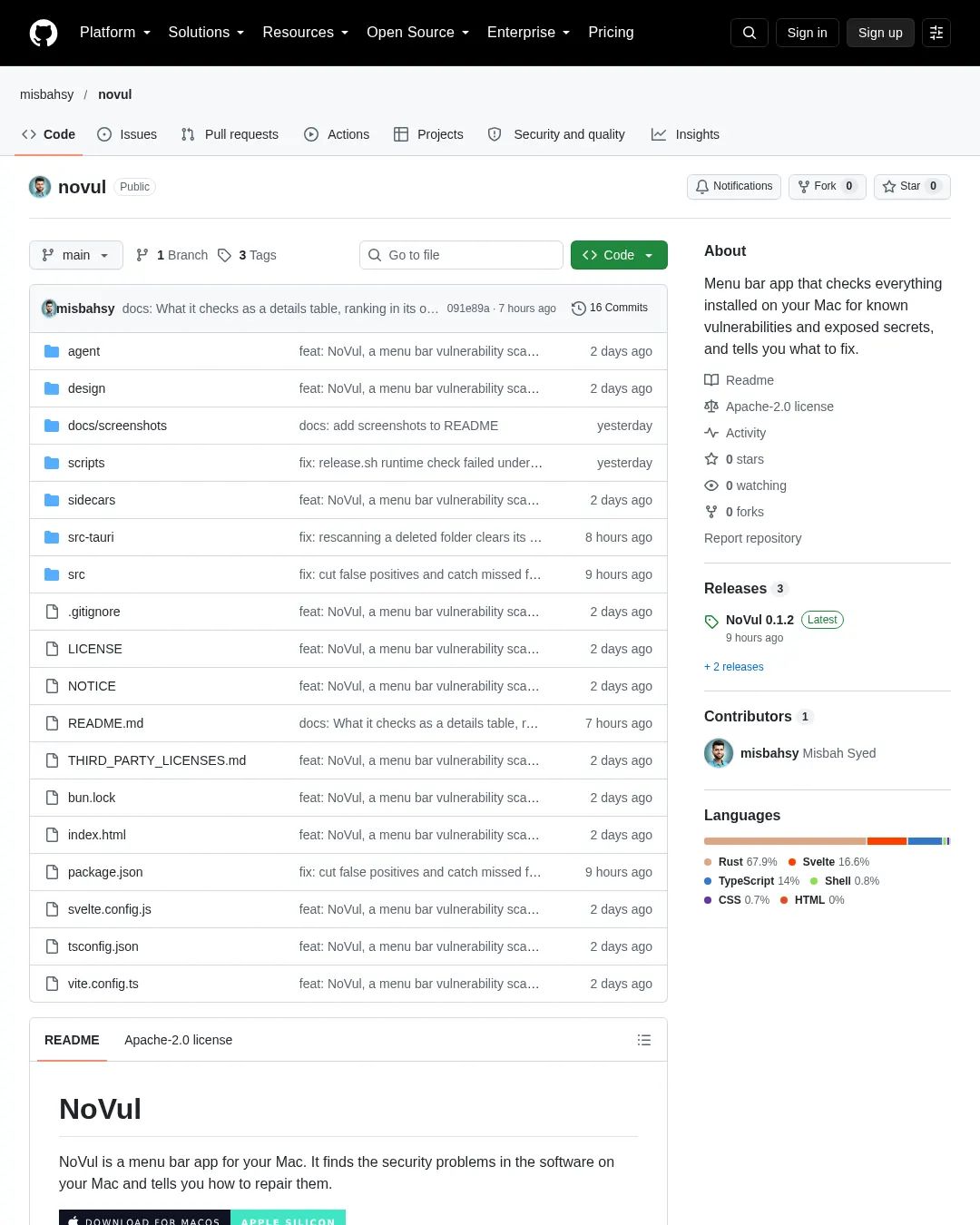Click the LICENSE file icon
The width and height of the screenshot is (980, 1225).
(52, 649)
